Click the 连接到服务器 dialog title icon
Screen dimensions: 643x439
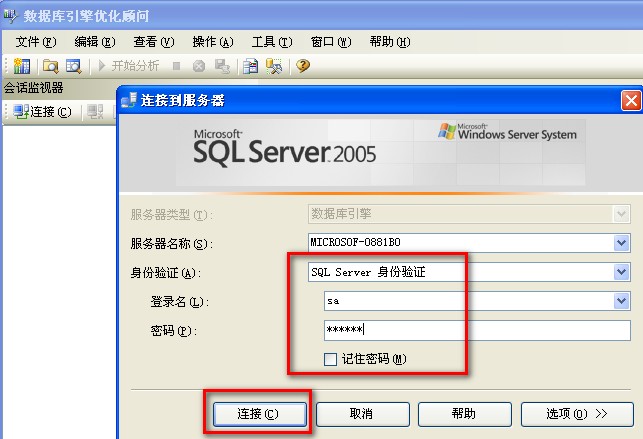pyautogui.click(x=129, y=100)
